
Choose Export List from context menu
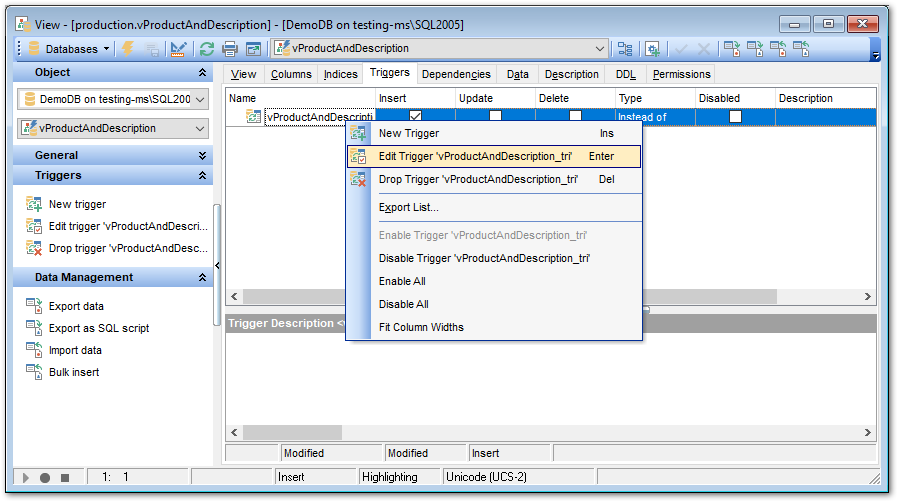click(x=494, y=207)
